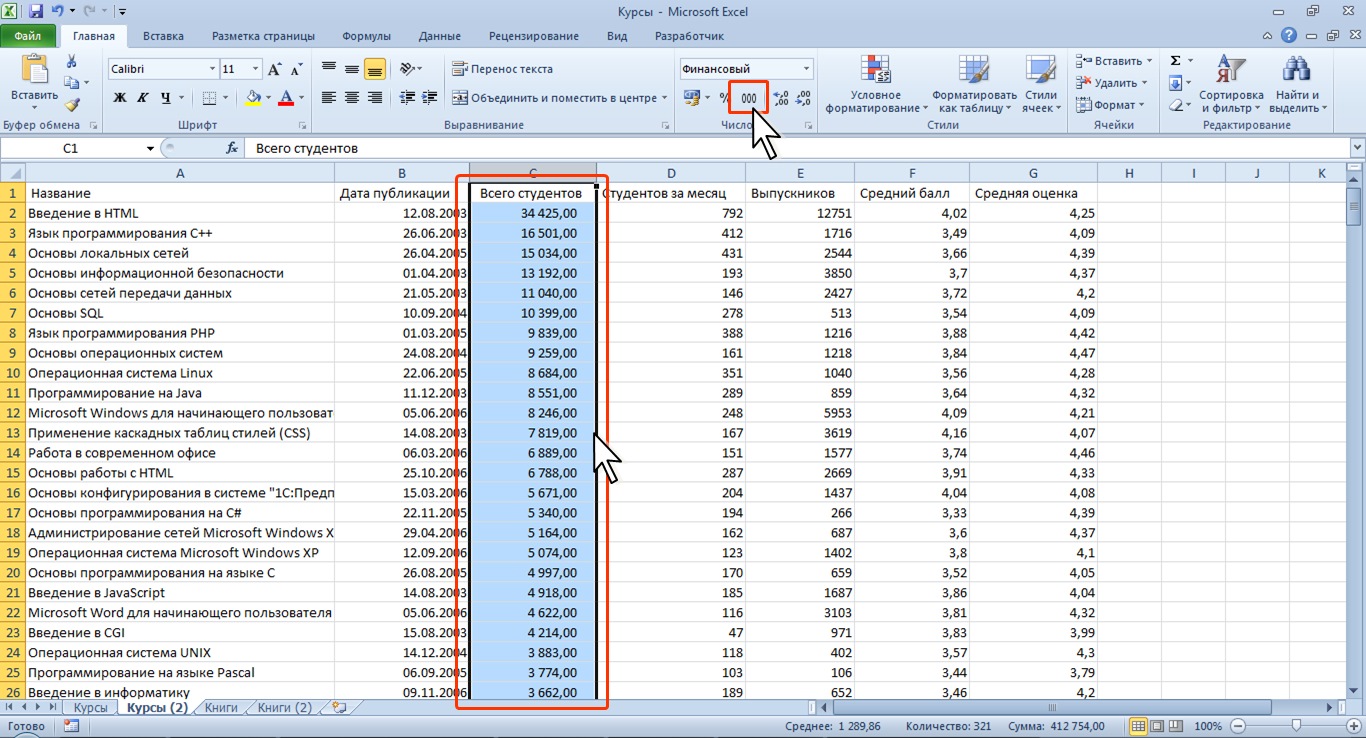Screen dimensions: 1366x738
Task: Click the percent style icon
Action: point(724,98)
